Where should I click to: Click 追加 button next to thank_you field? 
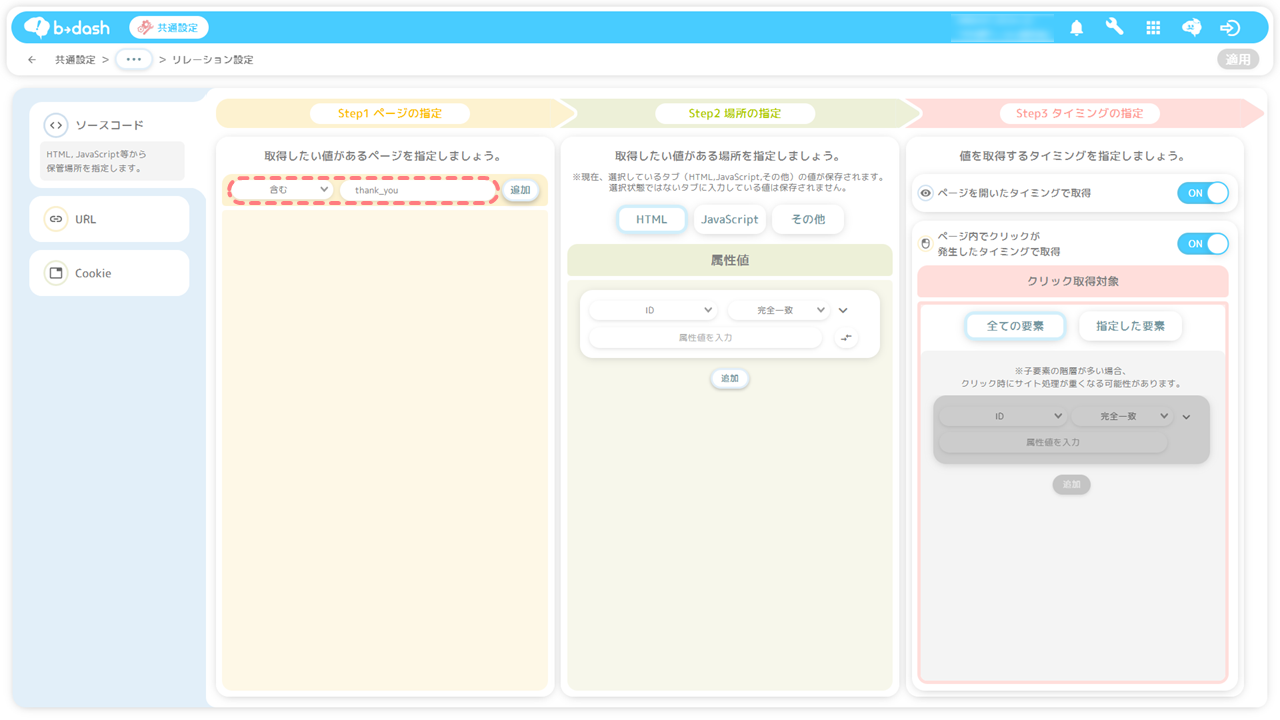520,190
